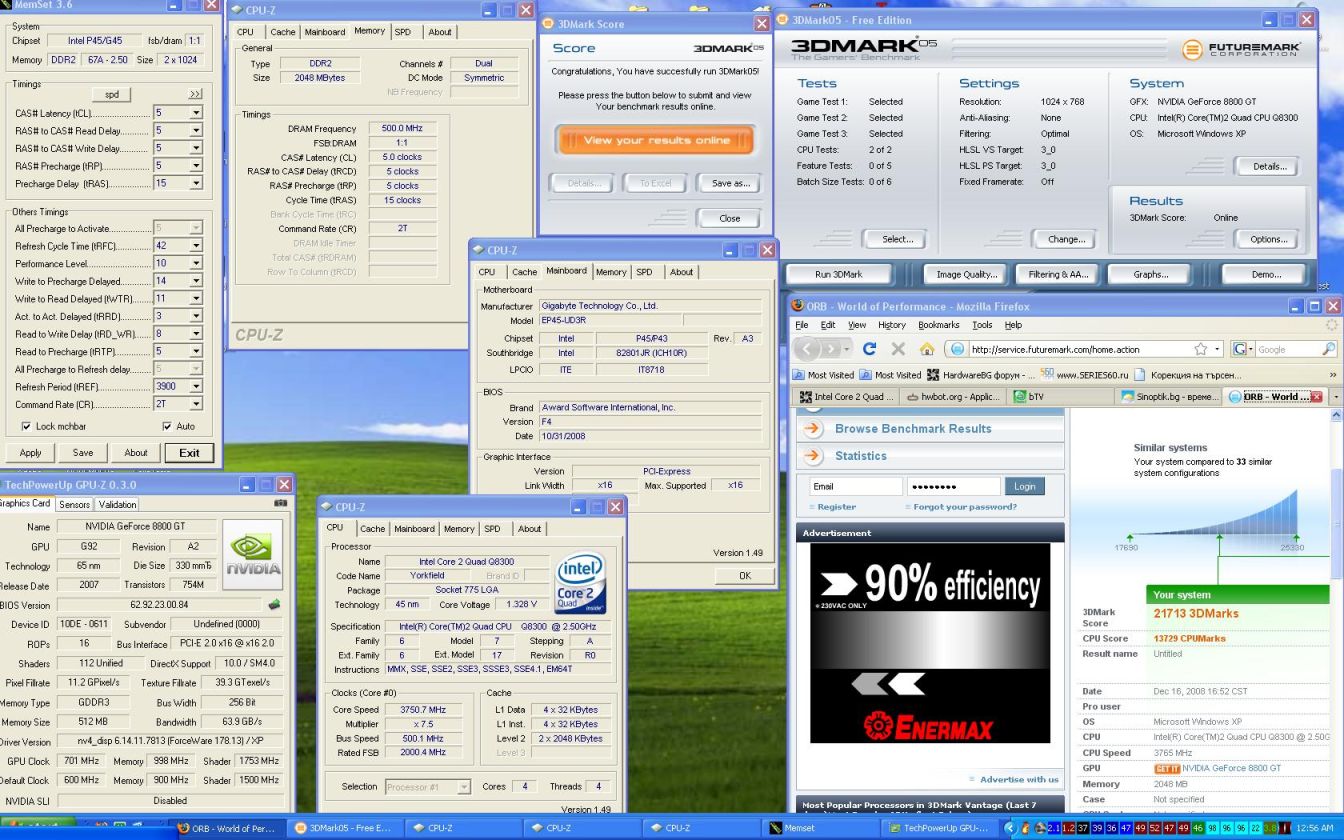Open Cache tab in CPU-Z Mainboard window
Screen dimensions: 1344x840
(x=524, y=272)
